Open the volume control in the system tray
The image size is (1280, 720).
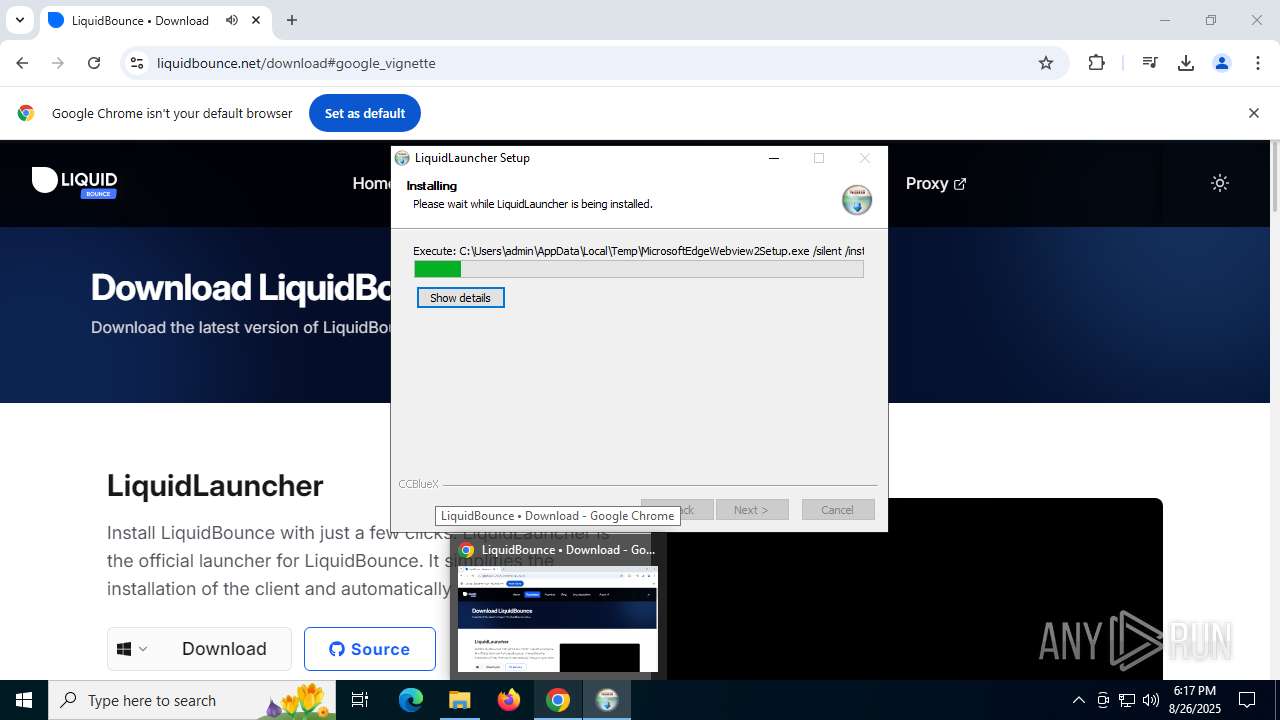(x=1151, y=700)
